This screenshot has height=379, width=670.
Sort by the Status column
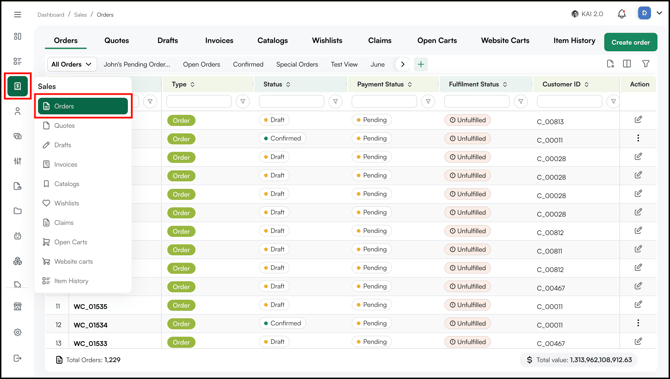pos(288,85)
